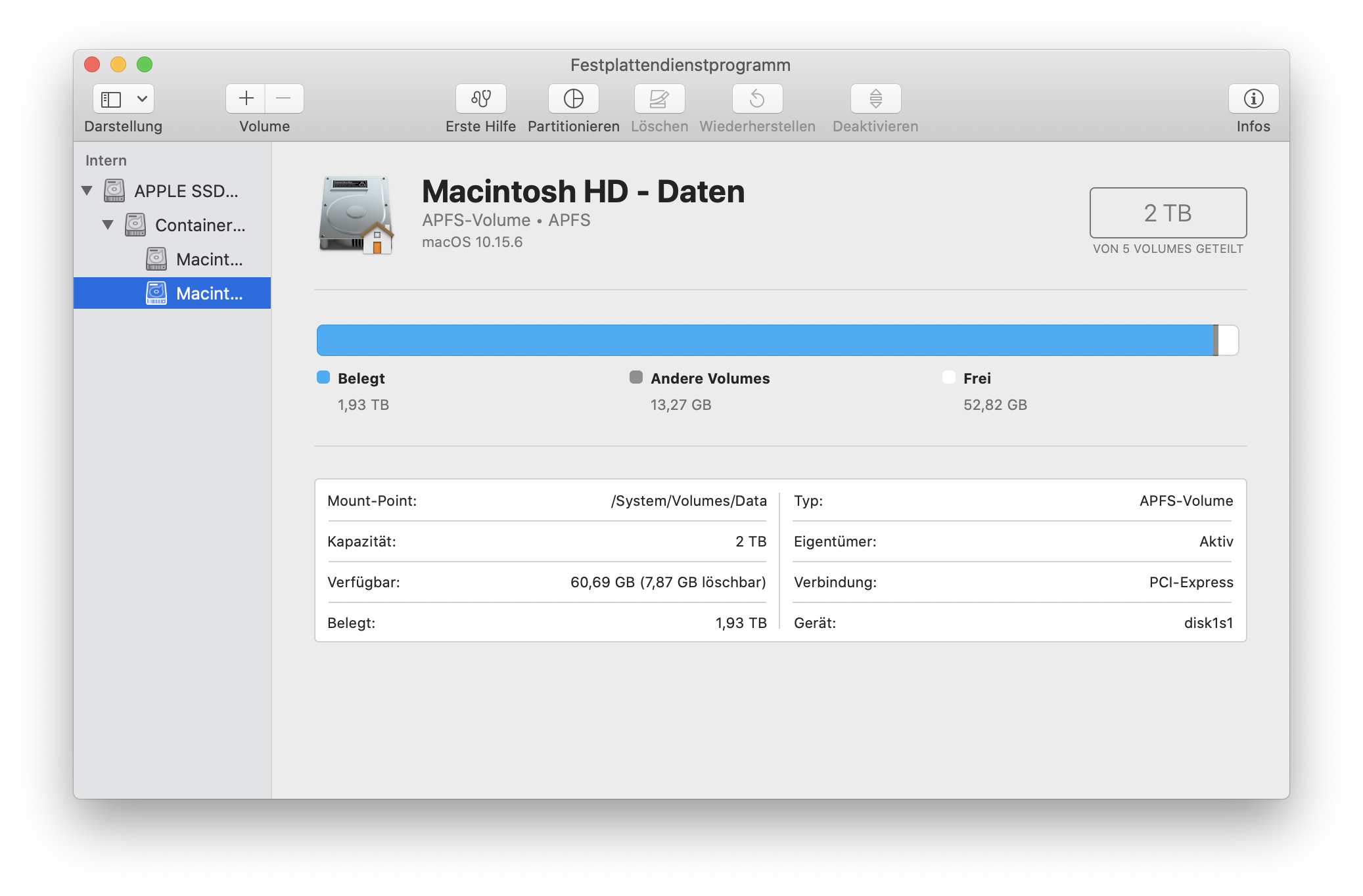The image size is (1363, 896).
Task: Select the first Macintosh volume in sidebar
Action: [x=209, y=259]
